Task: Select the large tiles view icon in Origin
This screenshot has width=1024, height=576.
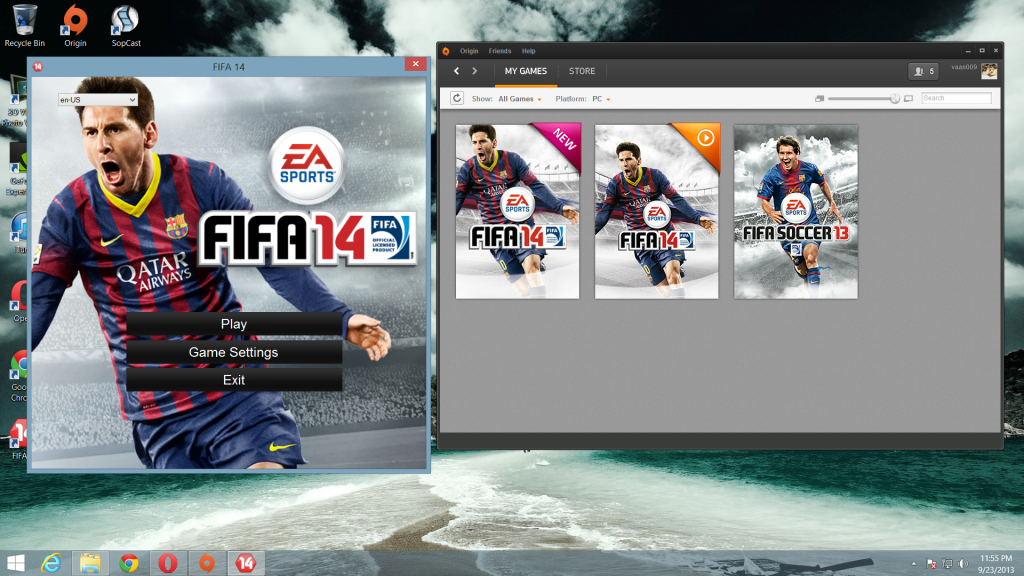Action: 908,99
